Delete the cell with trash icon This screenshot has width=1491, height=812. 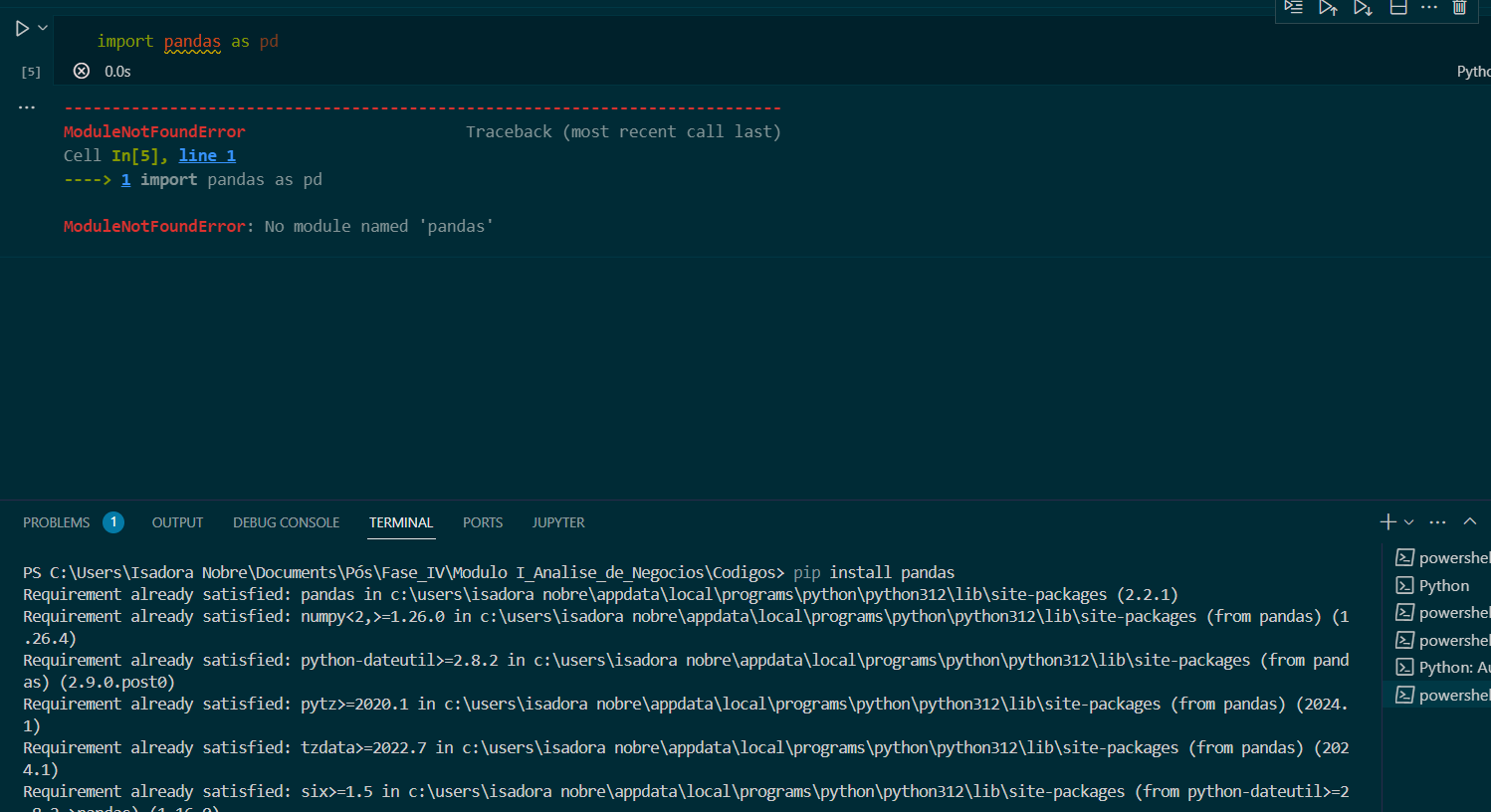tap(1460, 8)
